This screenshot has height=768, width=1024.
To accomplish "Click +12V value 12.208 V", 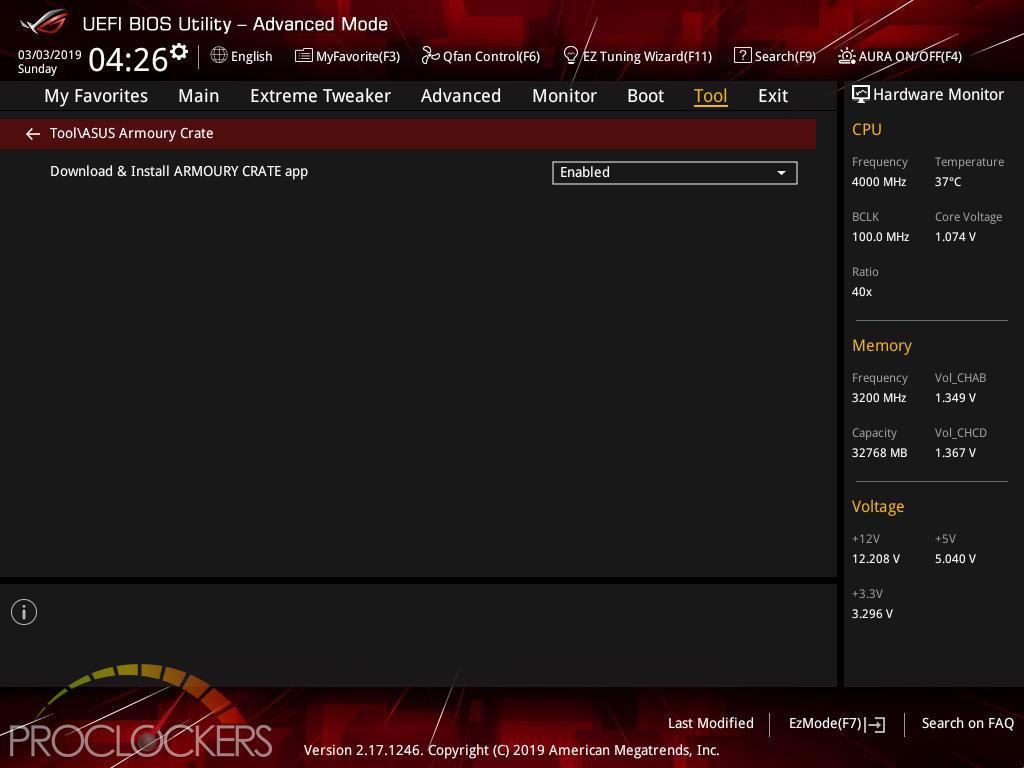I will 876,559.
